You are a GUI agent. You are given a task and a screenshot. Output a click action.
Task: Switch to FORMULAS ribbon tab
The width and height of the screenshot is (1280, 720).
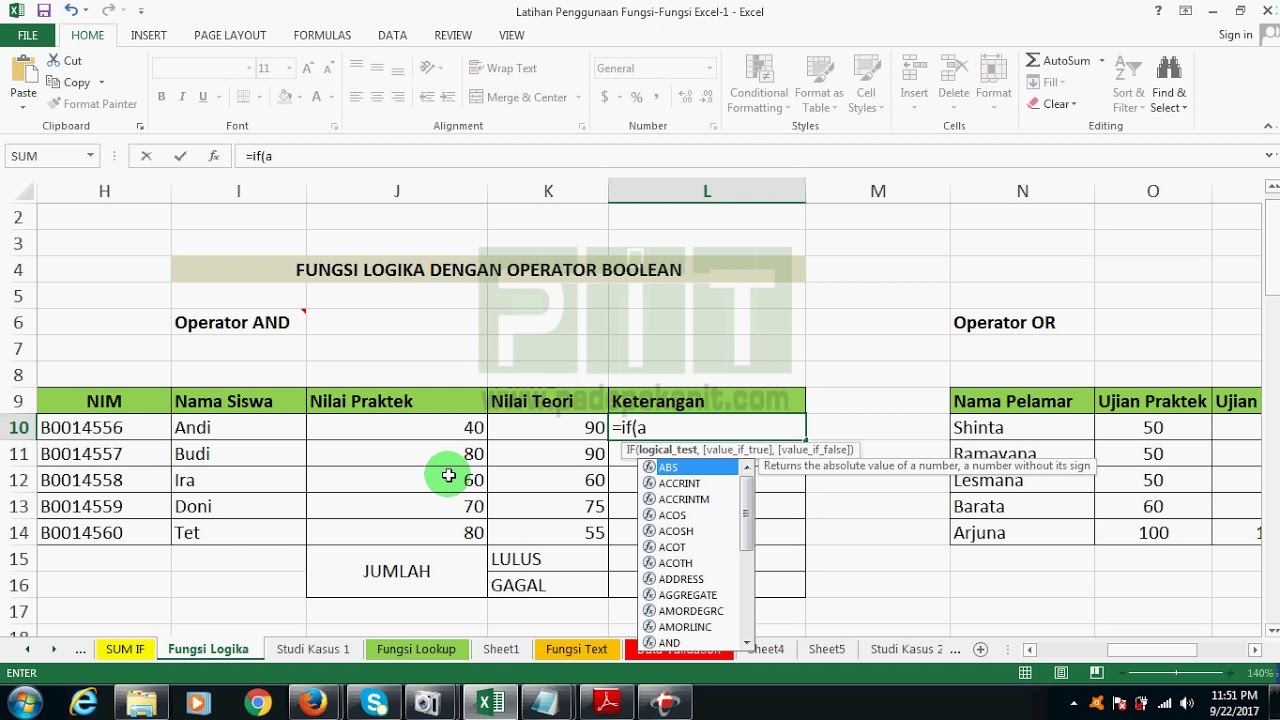322,35
